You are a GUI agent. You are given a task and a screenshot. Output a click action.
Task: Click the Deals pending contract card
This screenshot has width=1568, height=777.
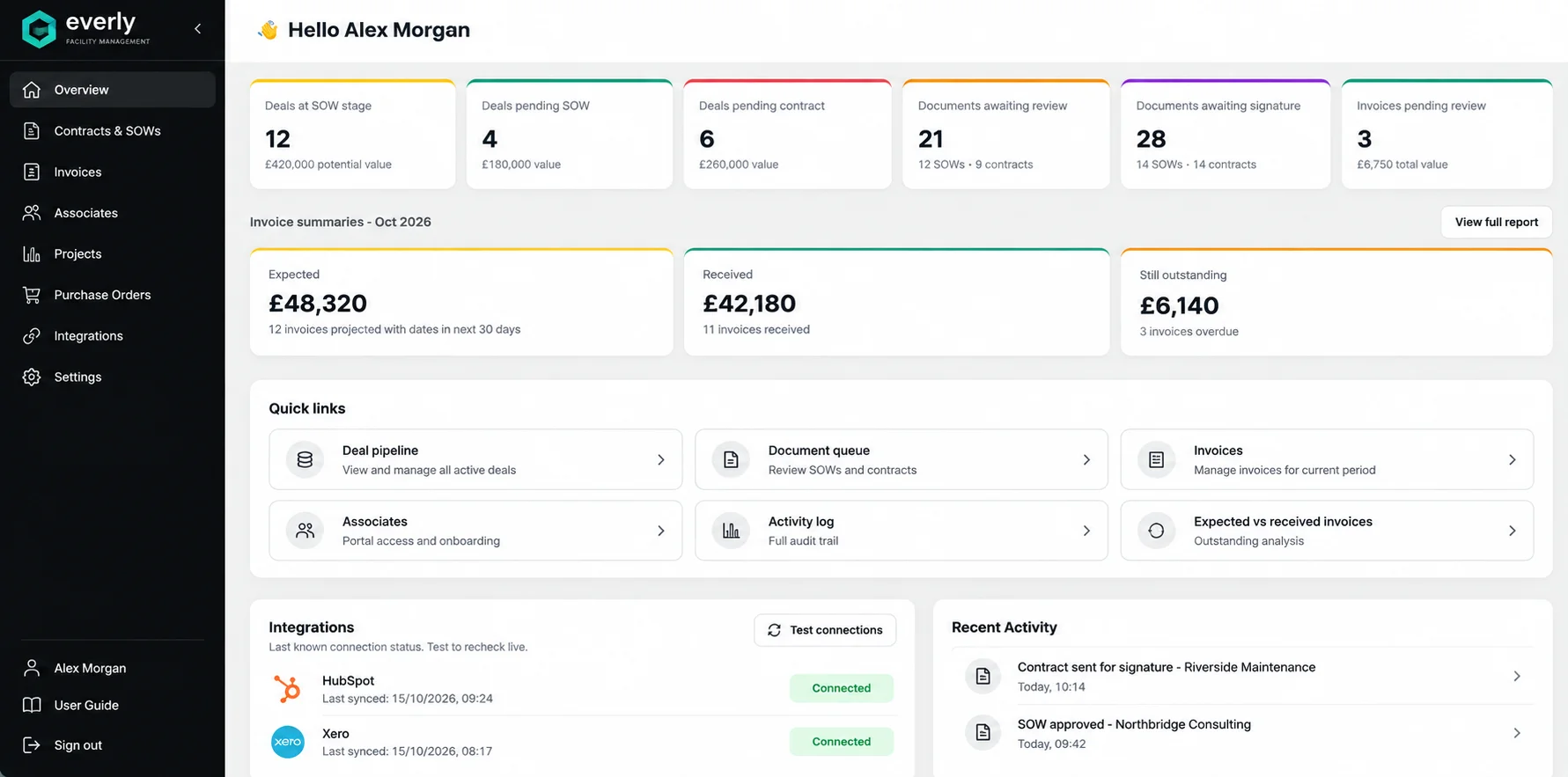[788, 134]
